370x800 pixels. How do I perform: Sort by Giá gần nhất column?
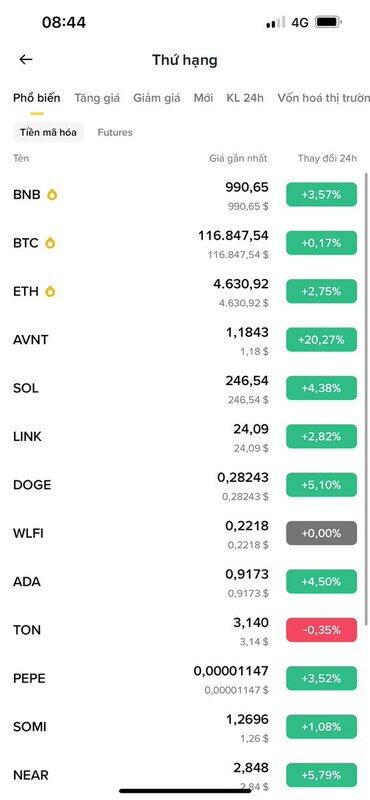238,159
